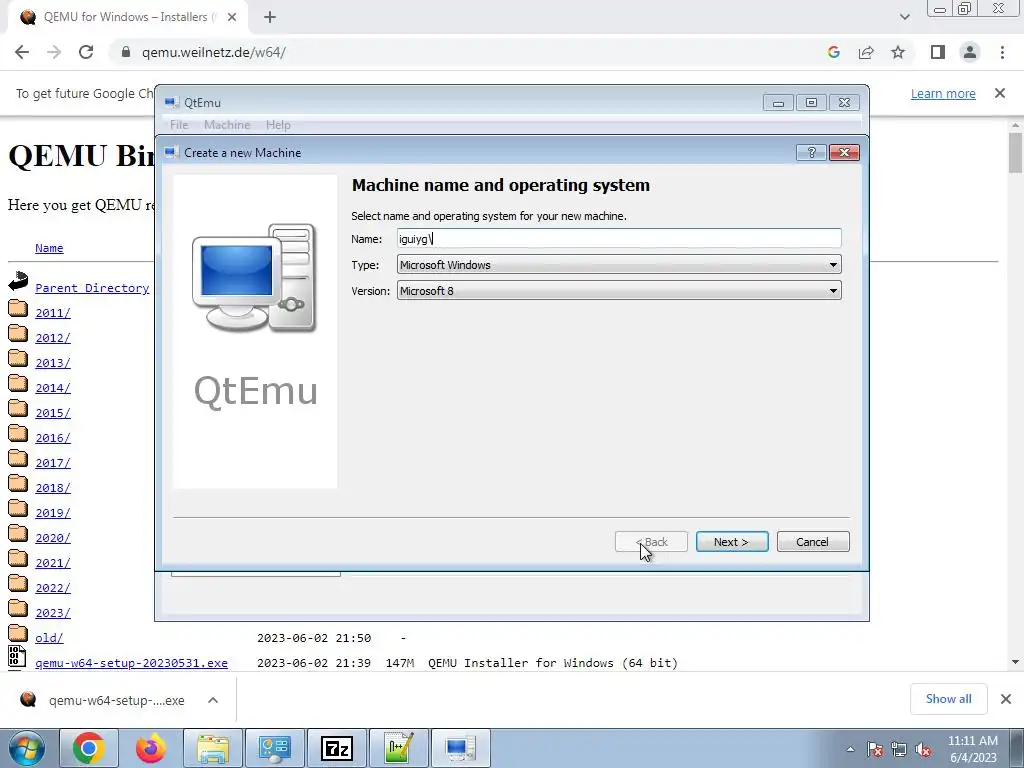The width and height of the screenshot is (1024, 768).
Task: Click the Cancel button in wizard
Action: [x=812, y=541]
